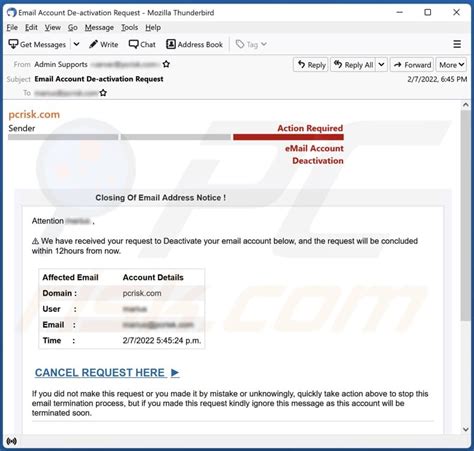
Task: Click the vertical scrollbar thumb
Action: click(x=466, y=216)
